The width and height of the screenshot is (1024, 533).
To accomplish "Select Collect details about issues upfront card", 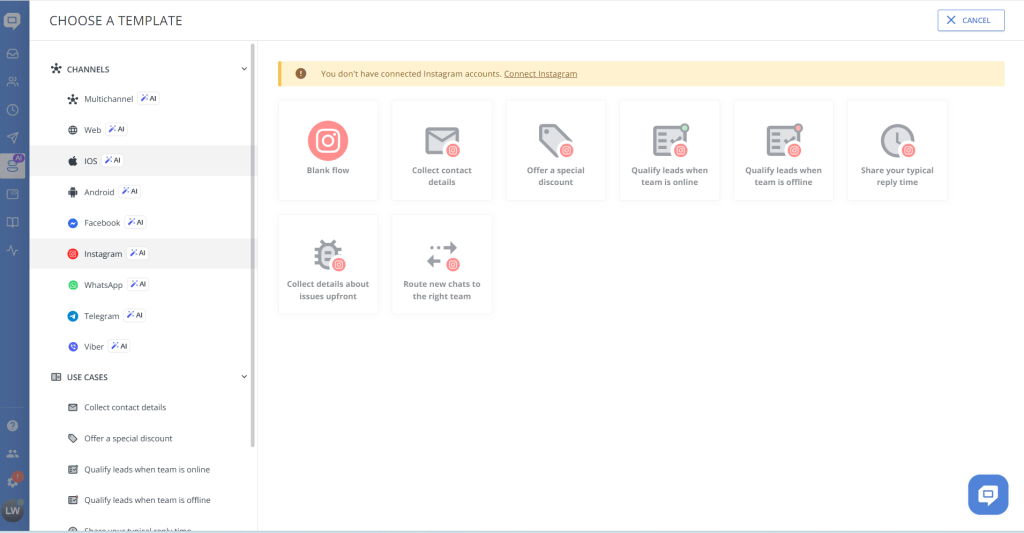I will pos(328,265).
